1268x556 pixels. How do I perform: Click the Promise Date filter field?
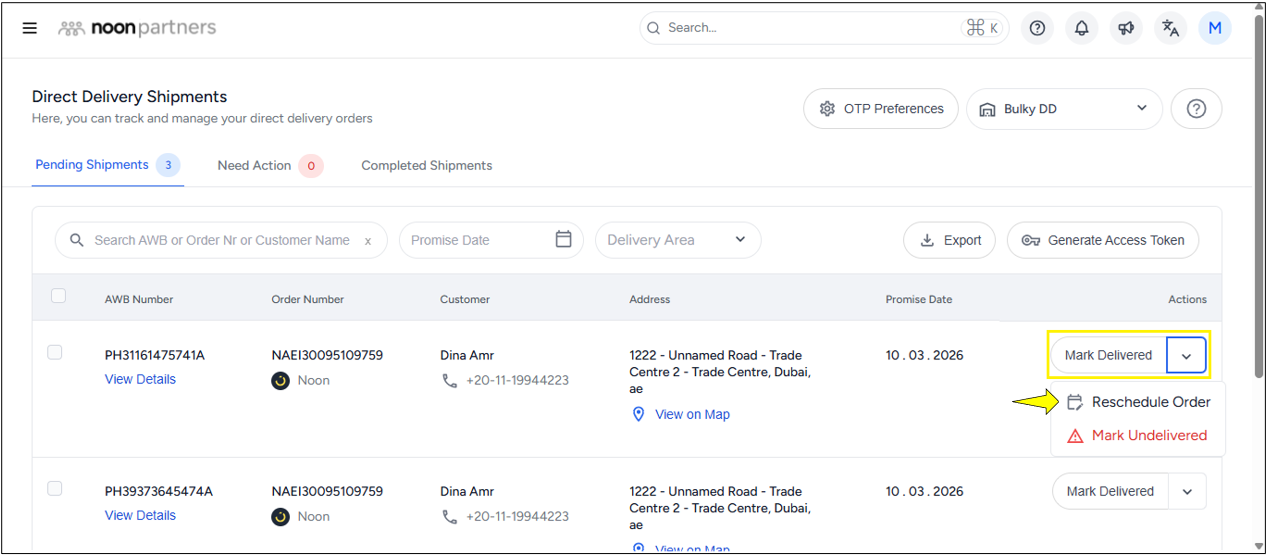490,240
